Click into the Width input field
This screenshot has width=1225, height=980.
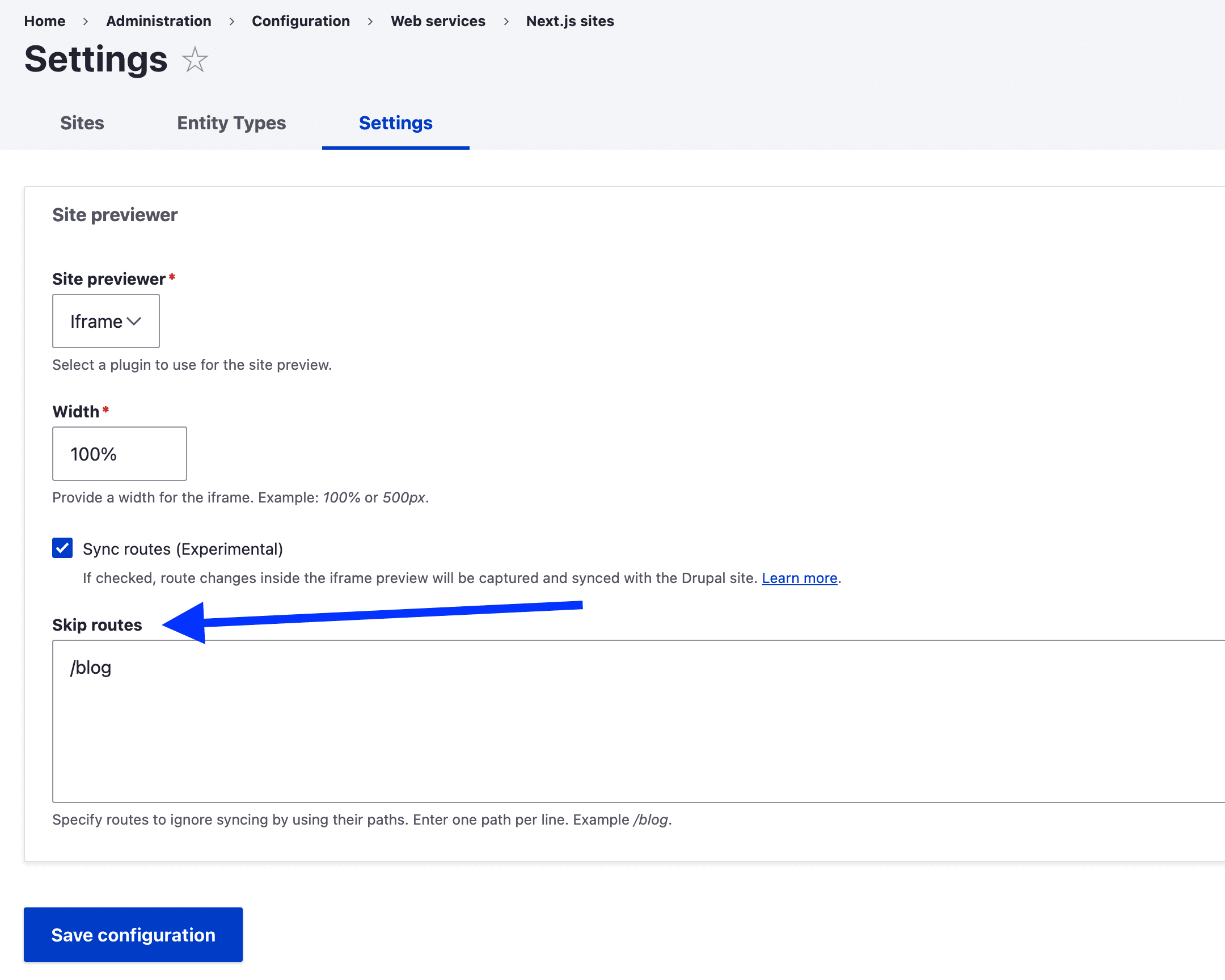coord(119,454)
